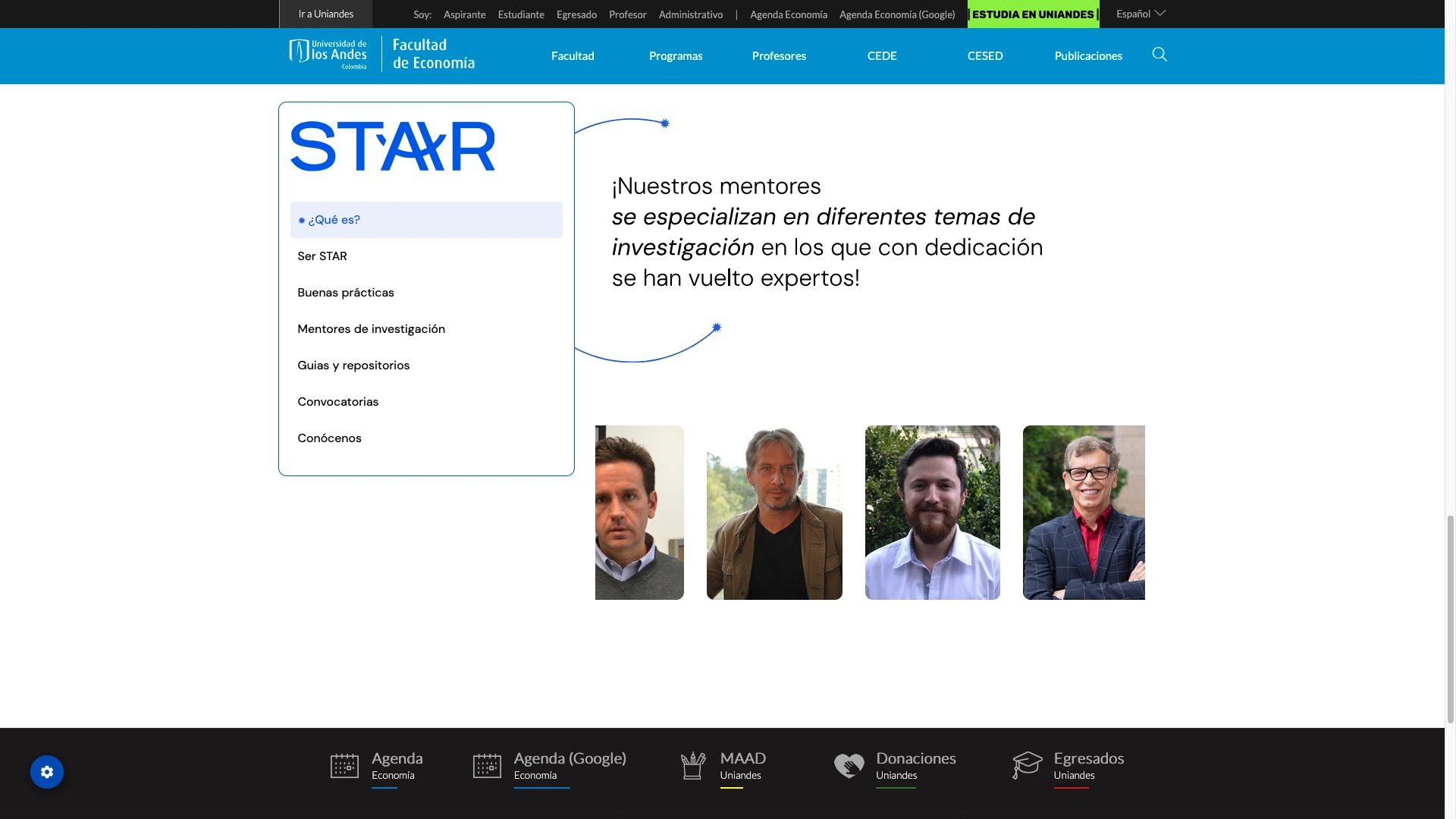1456x819 pixels.
Task: Click the ESTUDIA EN UNIANDES button
Action: point(1033,14)
